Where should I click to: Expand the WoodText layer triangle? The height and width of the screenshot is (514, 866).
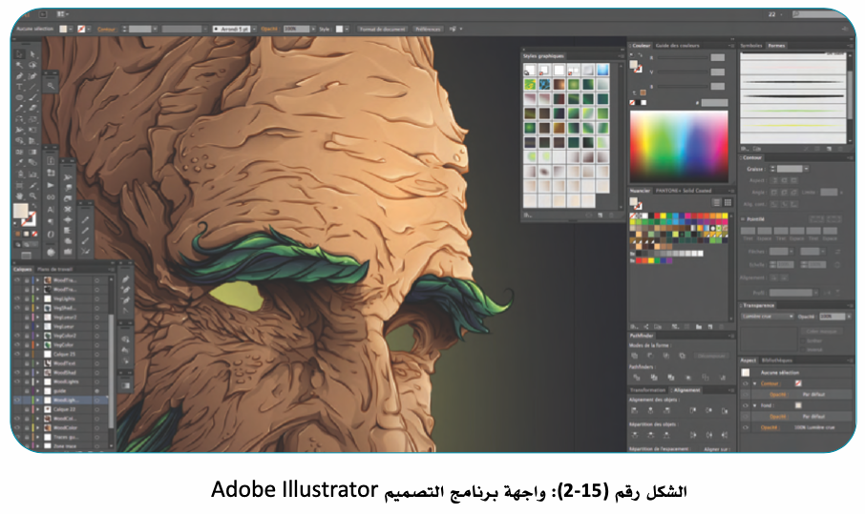(x=38, y=363)
